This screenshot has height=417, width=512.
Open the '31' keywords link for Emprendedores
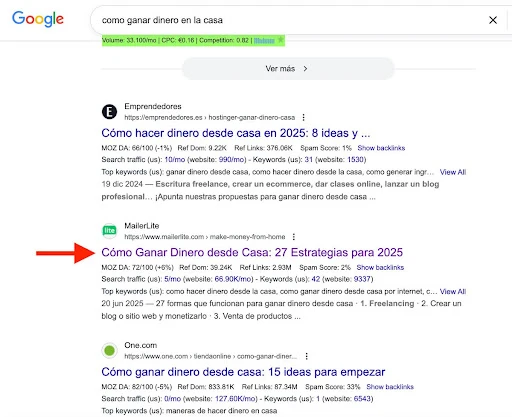tap(309, 160)
